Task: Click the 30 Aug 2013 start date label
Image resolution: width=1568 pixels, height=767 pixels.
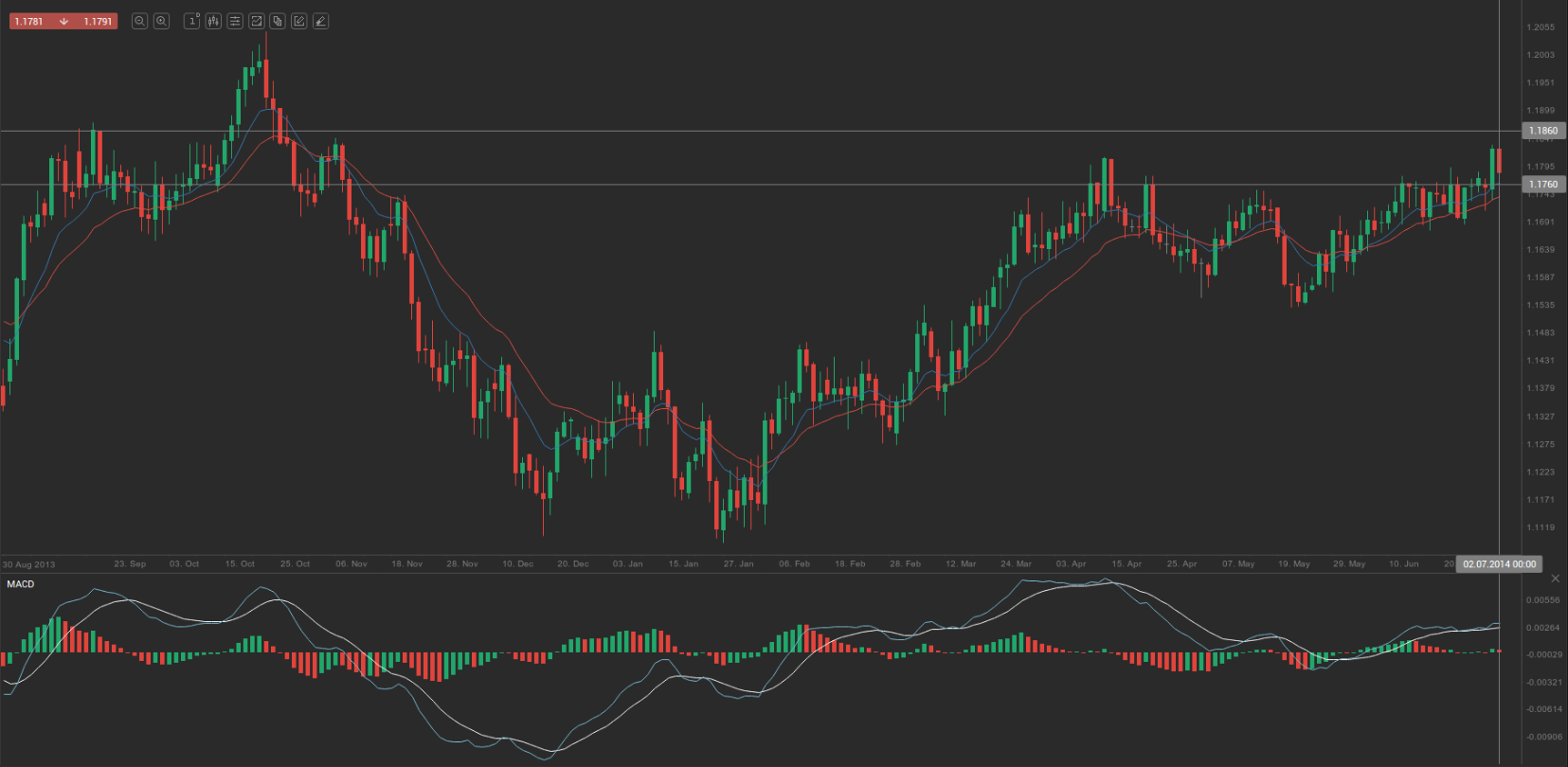Action: [29, 564]
